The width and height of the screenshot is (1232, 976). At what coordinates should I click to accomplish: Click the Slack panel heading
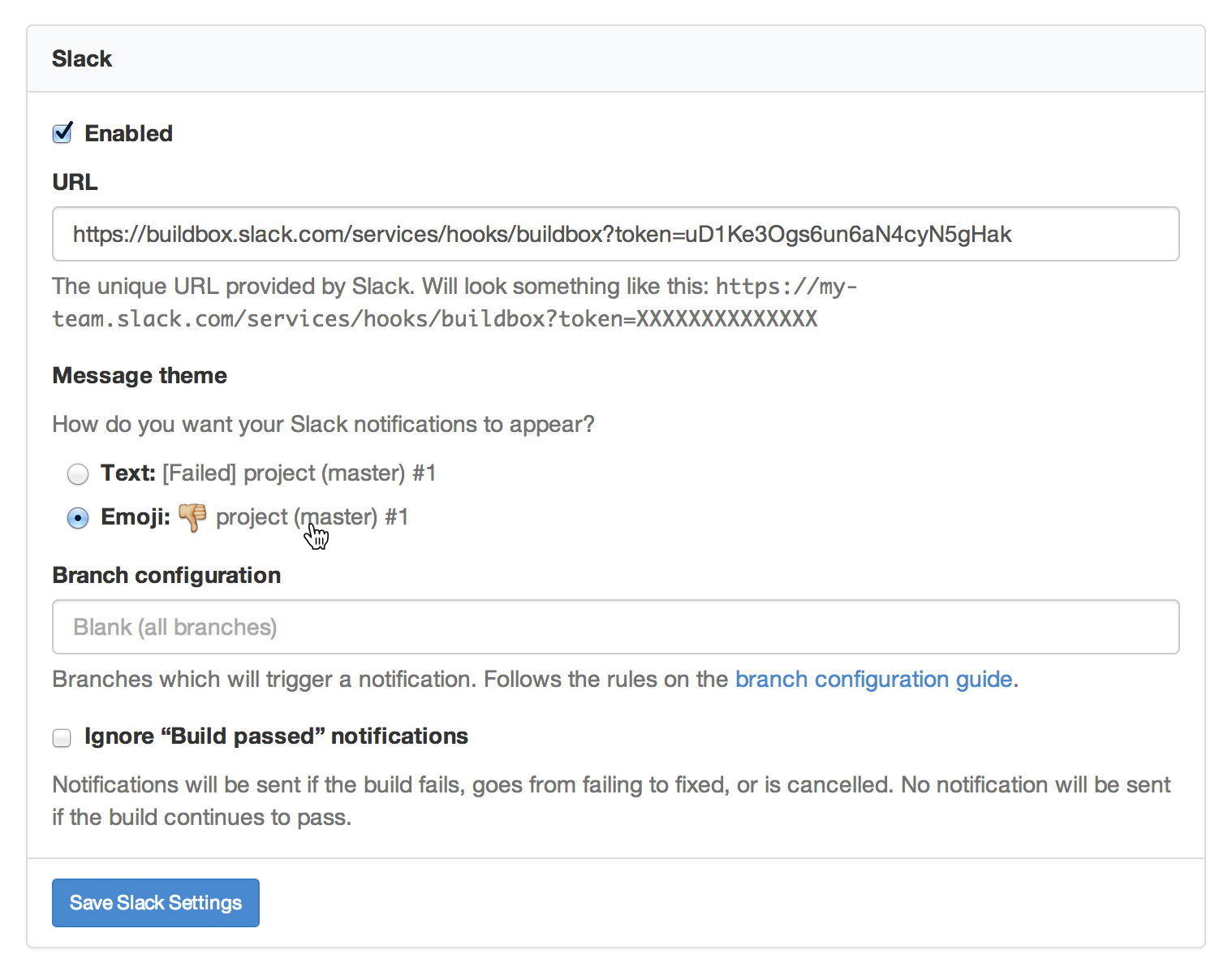point(82,58)
